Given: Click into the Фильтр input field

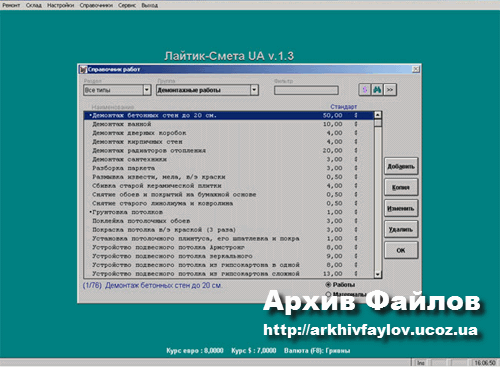Looking at the screenshot, I should click(x=306, y=90).
